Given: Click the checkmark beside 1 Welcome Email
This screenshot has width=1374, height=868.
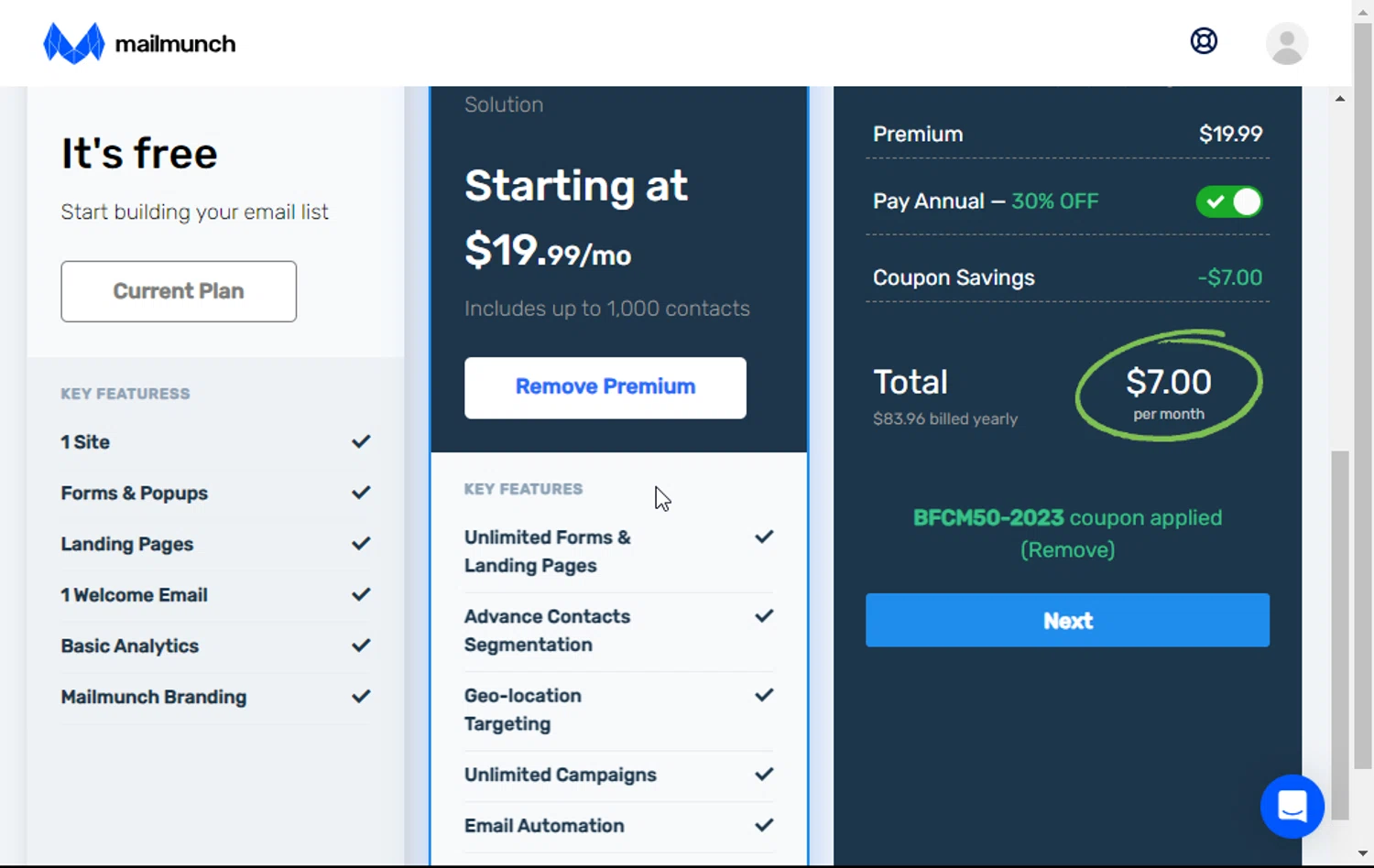Looking at the screenshot, I should (361, 594).
